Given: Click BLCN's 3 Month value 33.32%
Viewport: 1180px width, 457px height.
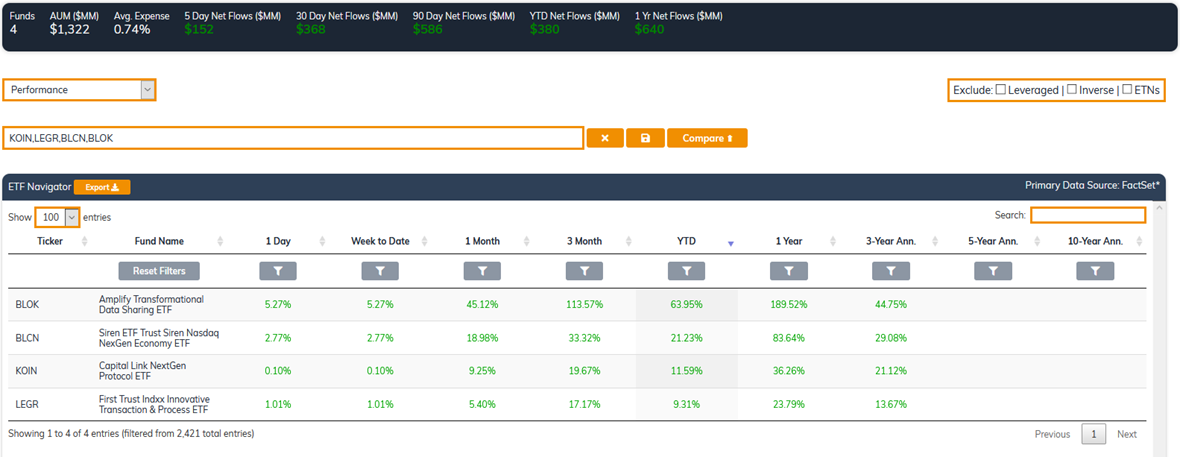Looking at the screenshot, I should coord(584,338).
